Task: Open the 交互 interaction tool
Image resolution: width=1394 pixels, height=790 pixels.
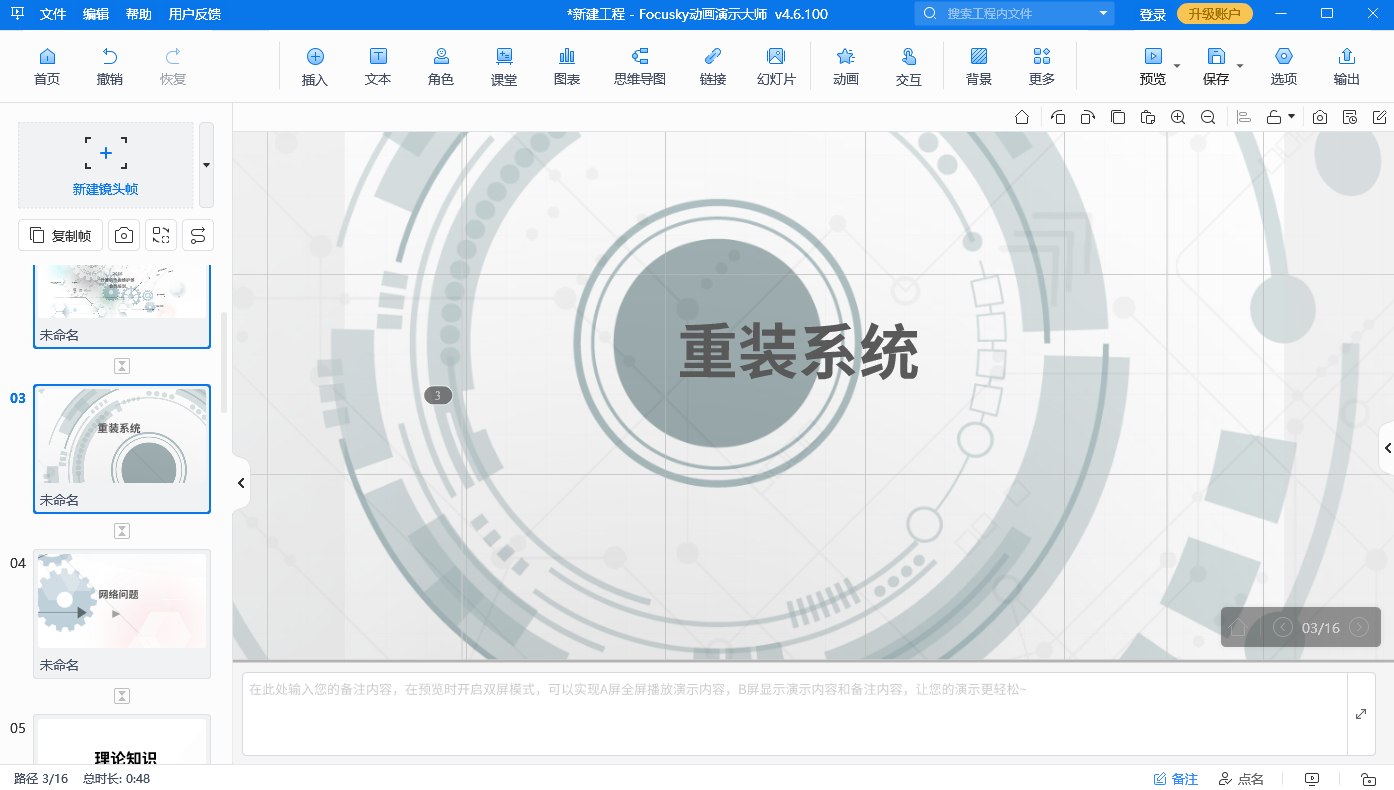Action: point(909,66)
